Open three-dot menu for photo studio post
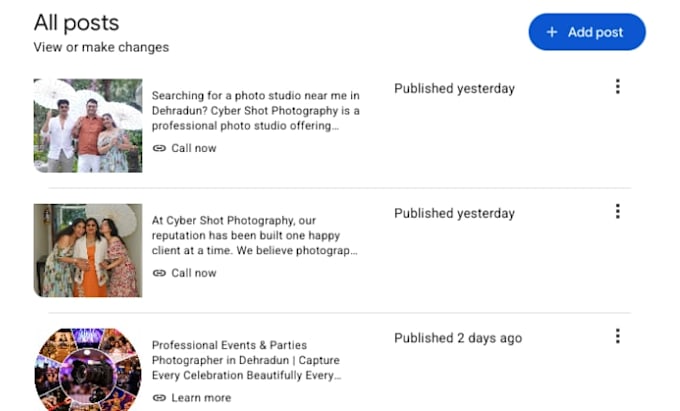The height and width of the screenshot is (411, 680). (x=618, y=87)
